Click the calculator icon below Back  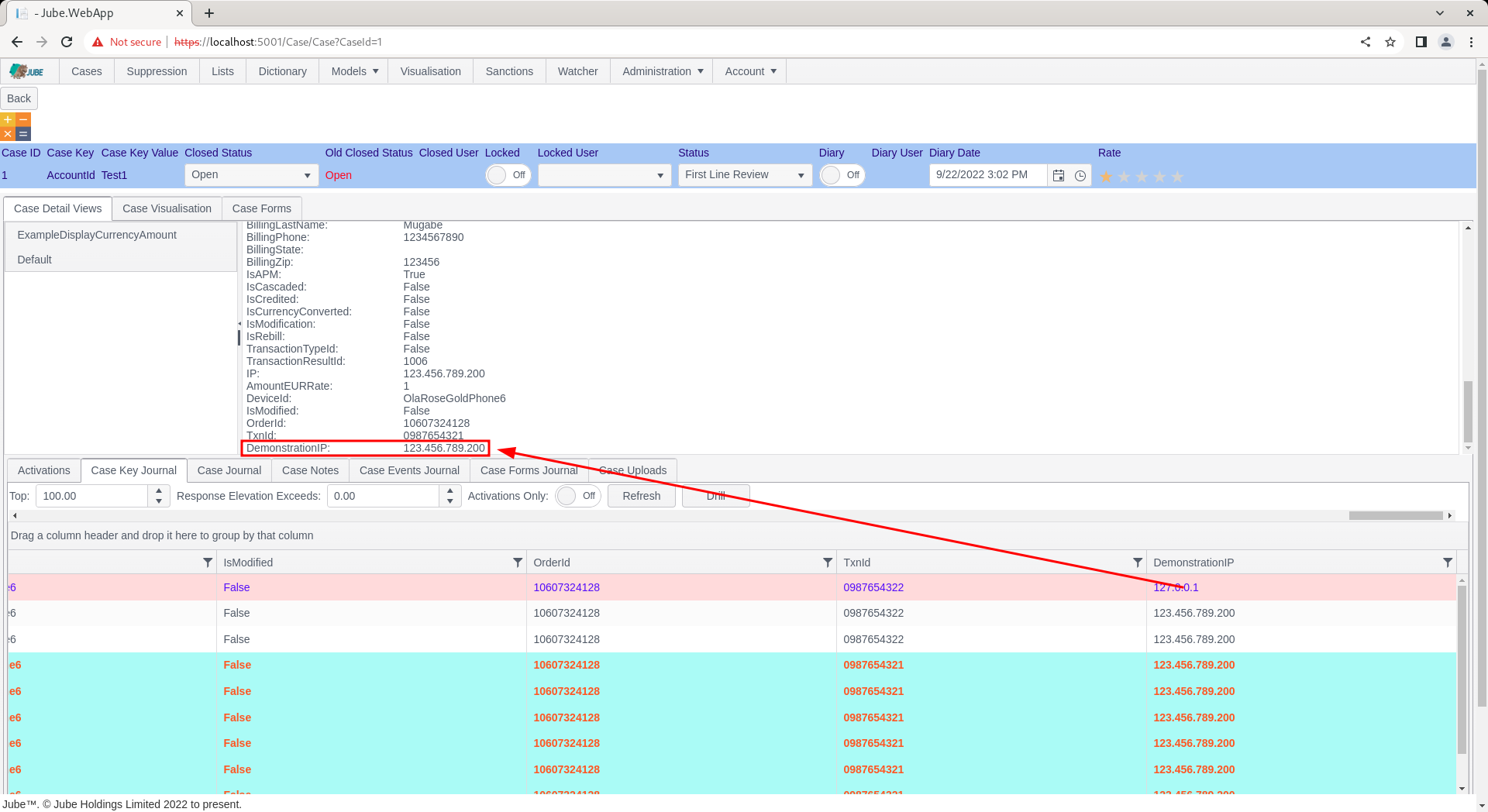click(15, 126)
